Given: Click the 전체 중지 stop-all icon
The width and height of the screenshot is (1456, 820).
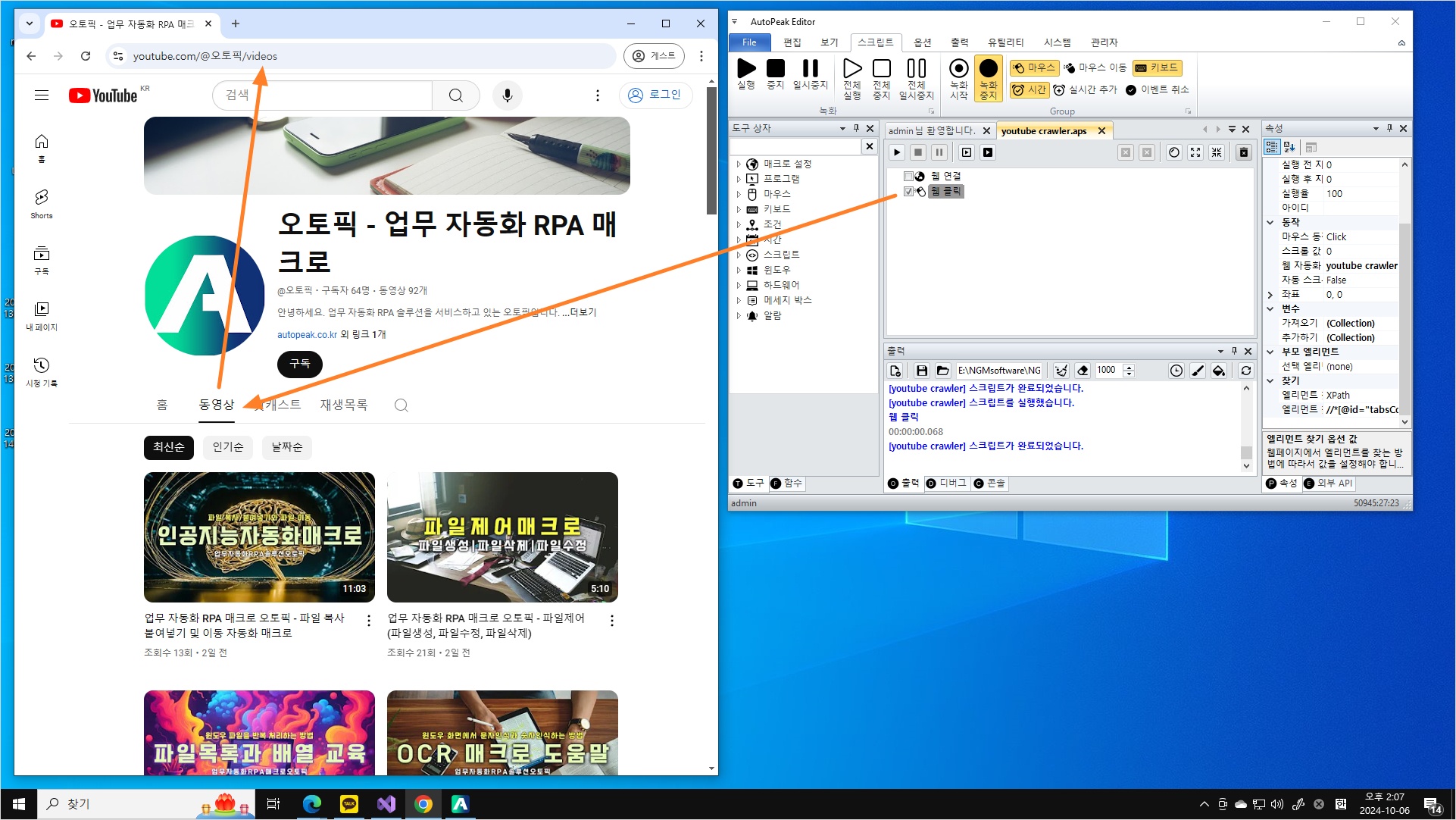Looking at the screenshot, I should 881,70.
